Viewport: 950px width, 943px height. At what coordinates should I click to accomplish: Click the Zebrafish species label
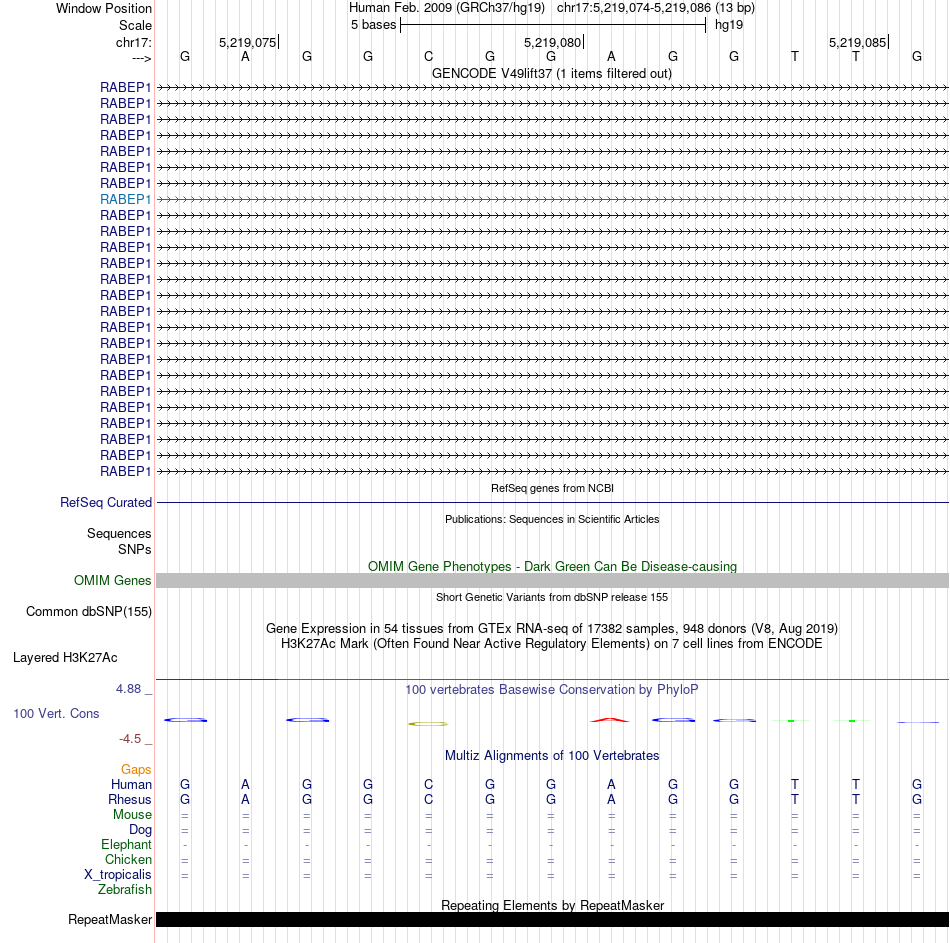tap(125, 890)
